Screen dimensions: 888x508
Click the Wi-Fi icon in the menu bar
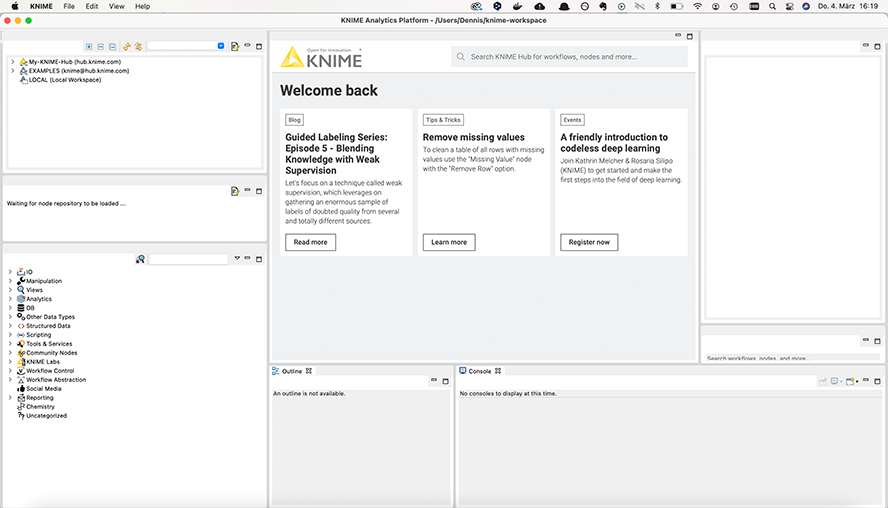click(697, 6)
